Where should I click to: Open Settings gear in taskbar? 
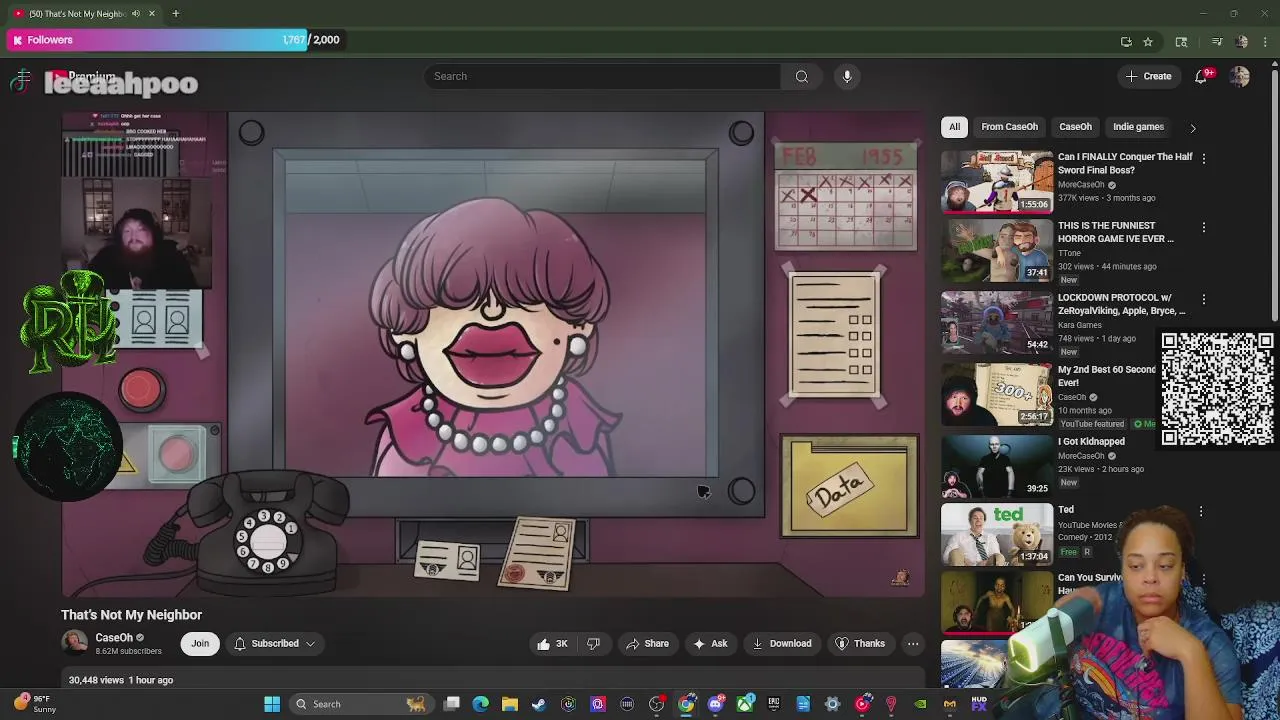(x=832, y=704)
